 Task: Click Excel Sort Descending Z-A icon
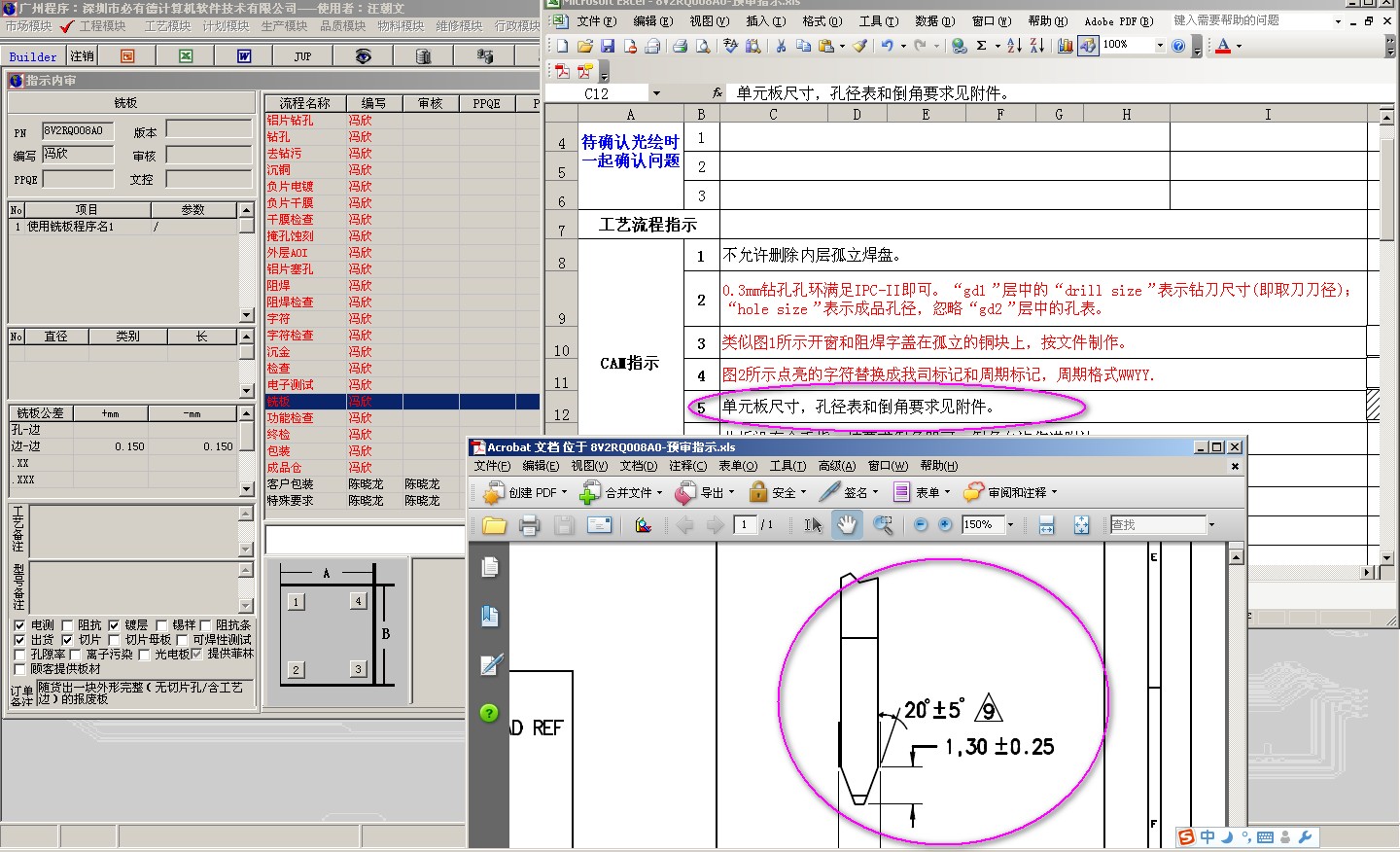[x=1037, y=45]
